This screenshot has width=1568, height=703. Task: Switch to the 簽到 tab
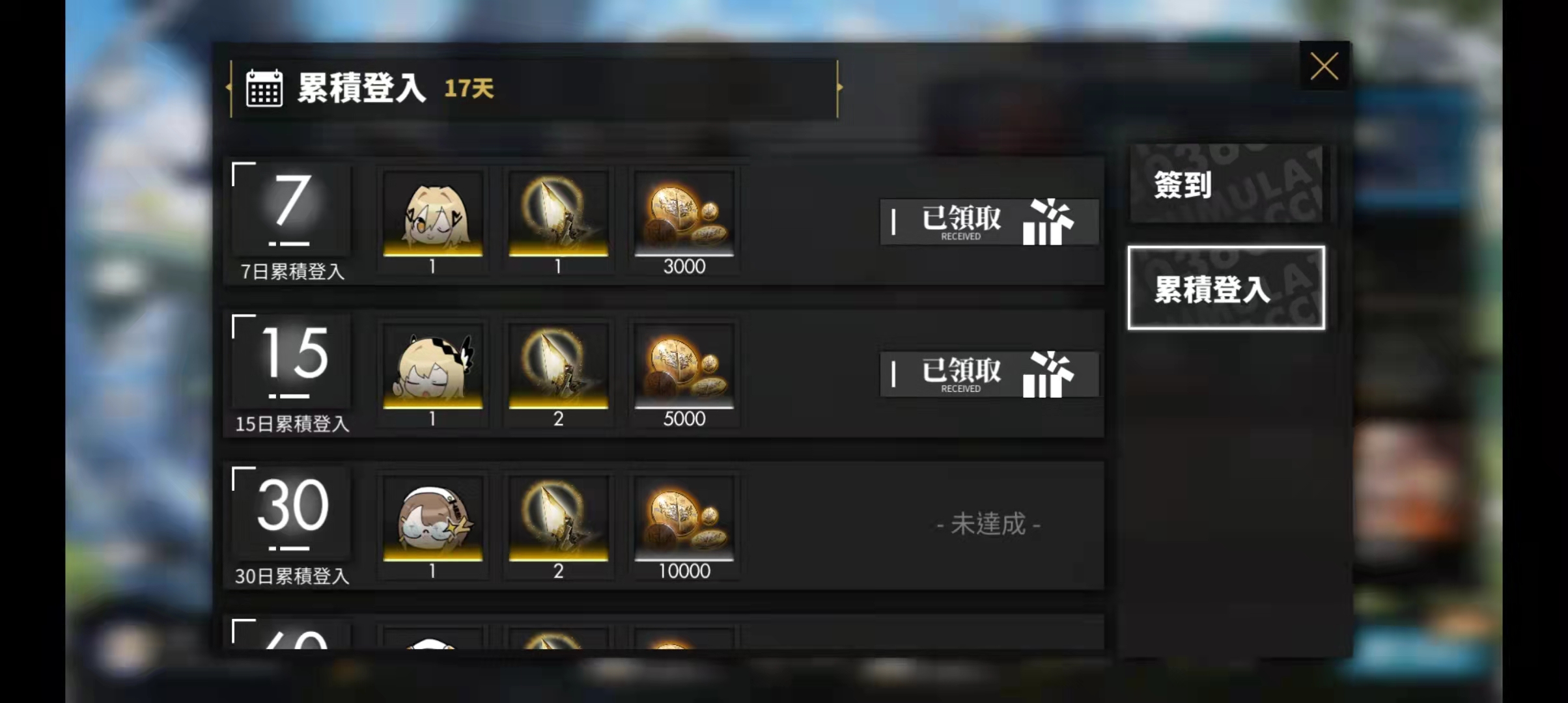click(1227, 184)
